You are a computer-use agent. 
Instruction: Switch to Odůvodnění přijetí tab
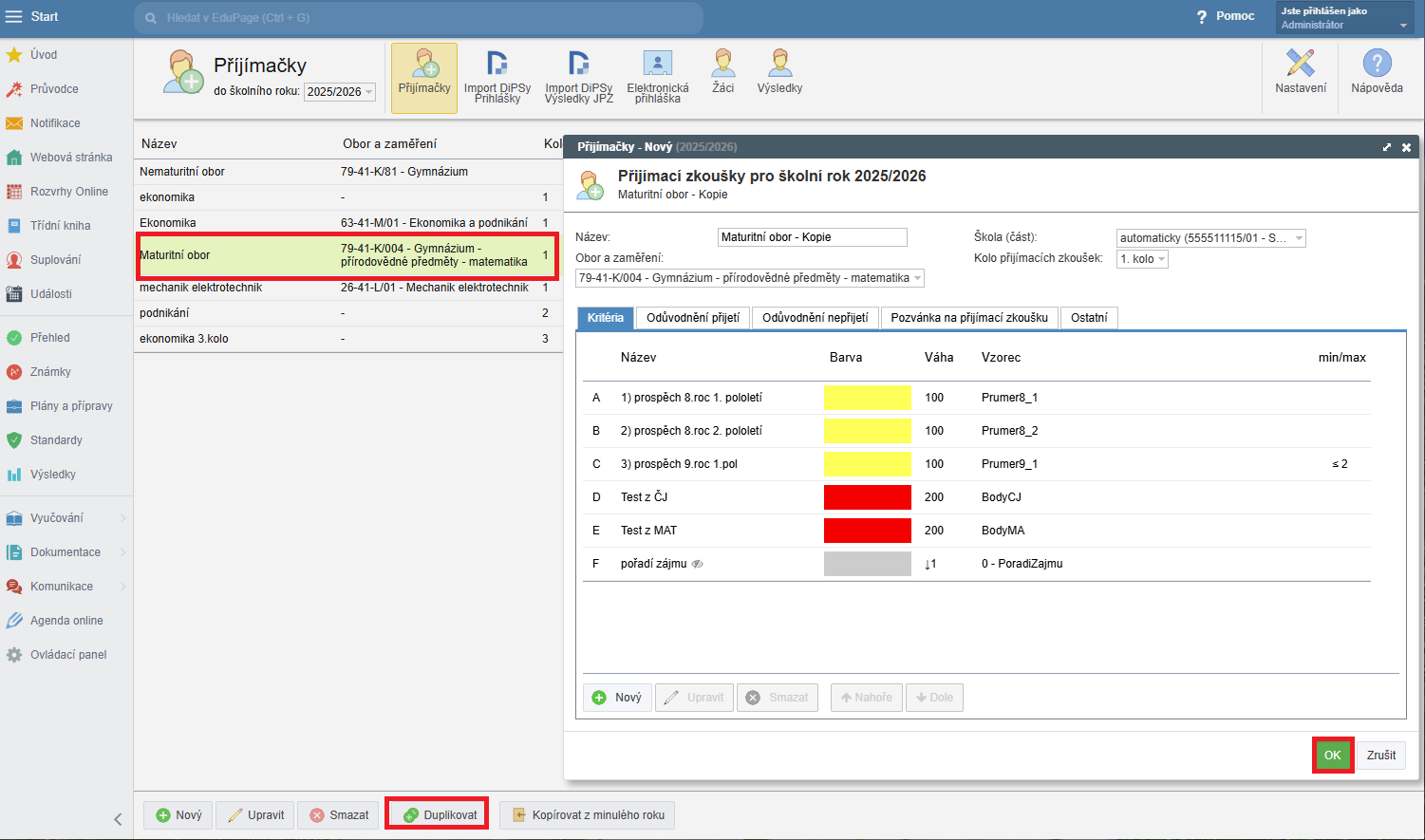(x=693, y=318)
